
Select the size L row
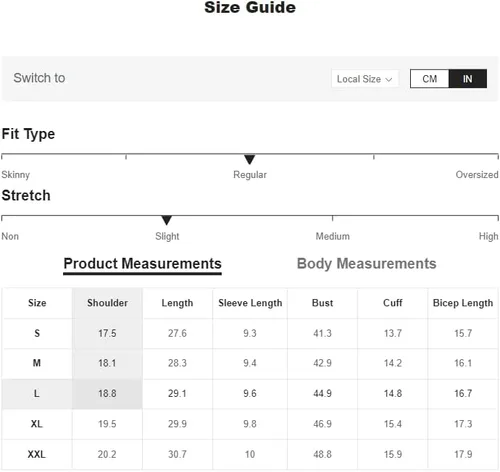coord(250,394)
